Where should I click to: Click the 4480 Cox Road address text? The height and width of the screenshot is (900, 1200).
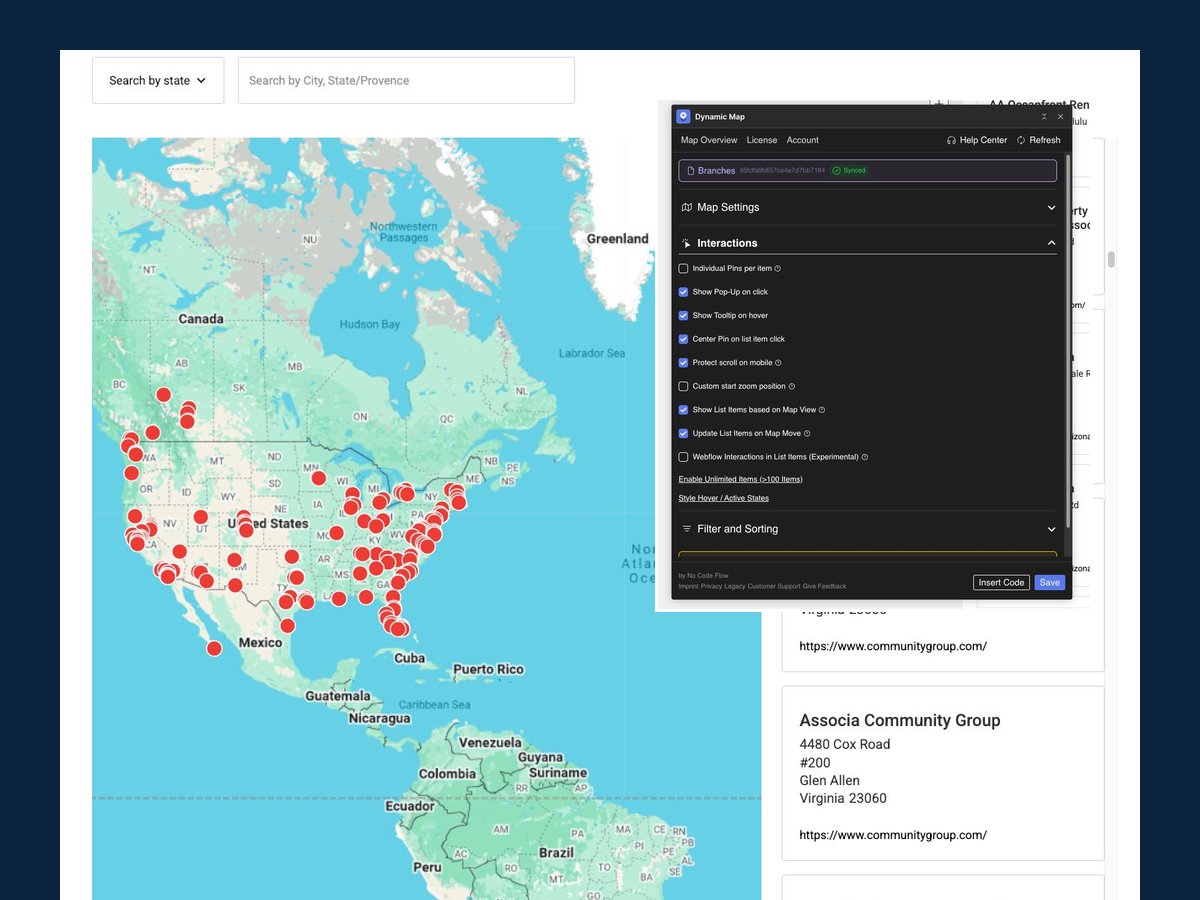pyautogui.click(x=845, y=744)
